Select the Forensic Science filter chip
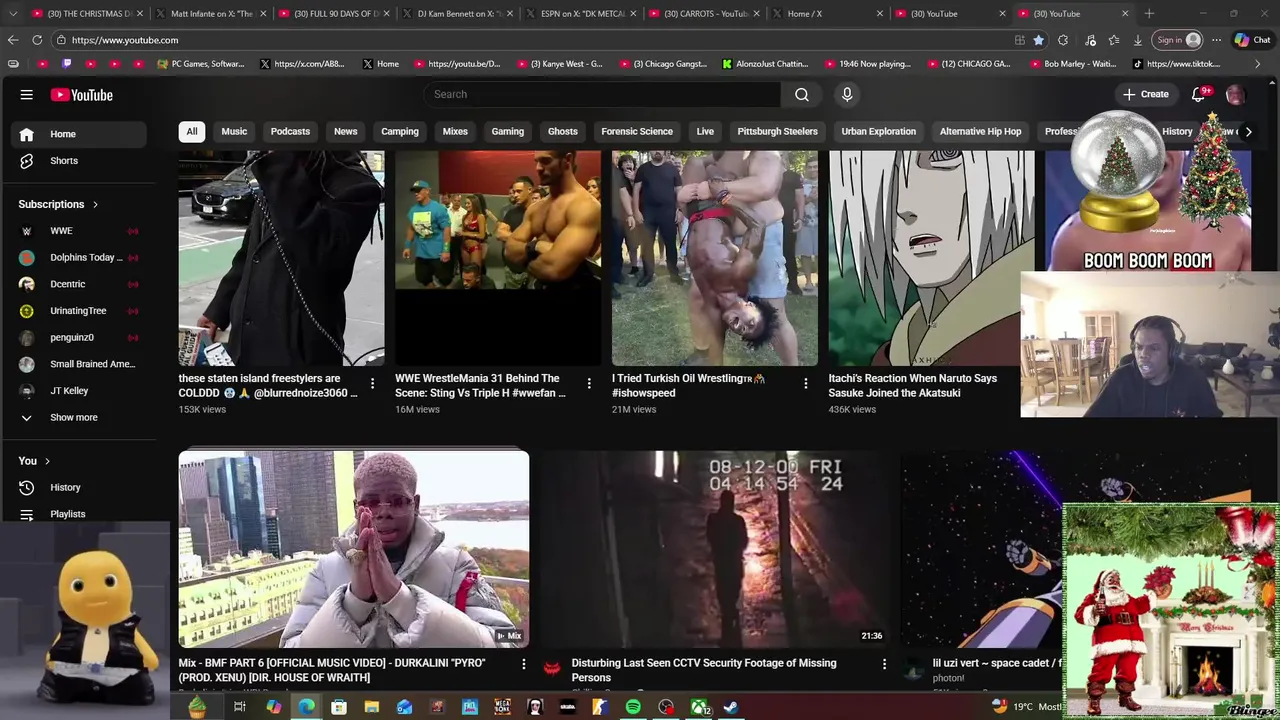1280x720 pixels. click(x=637, y=132)
